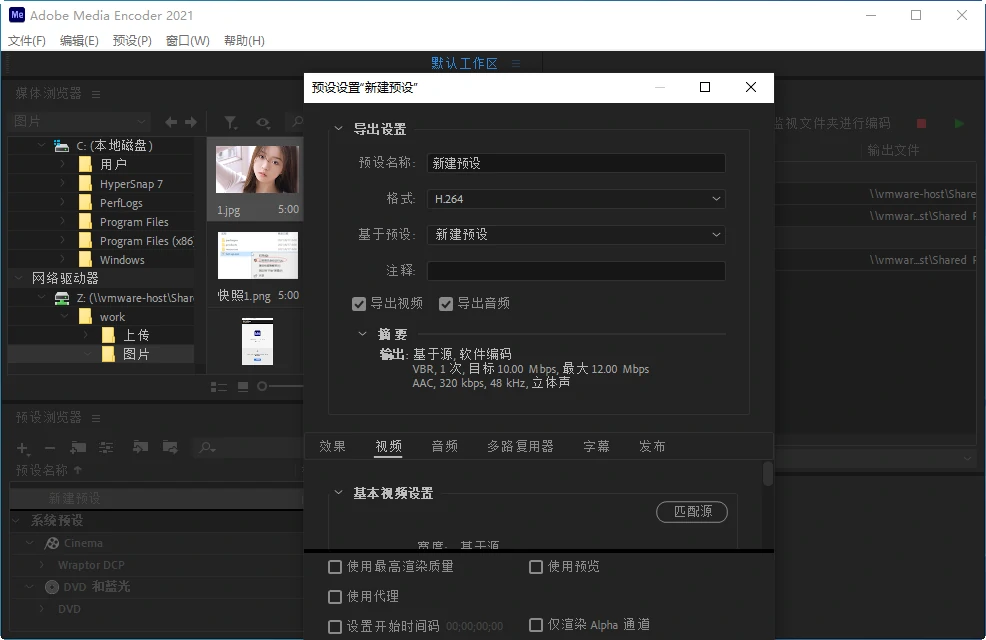Enable 使用最高渲染质量 checkbox
986x640 pixels.
335,567
